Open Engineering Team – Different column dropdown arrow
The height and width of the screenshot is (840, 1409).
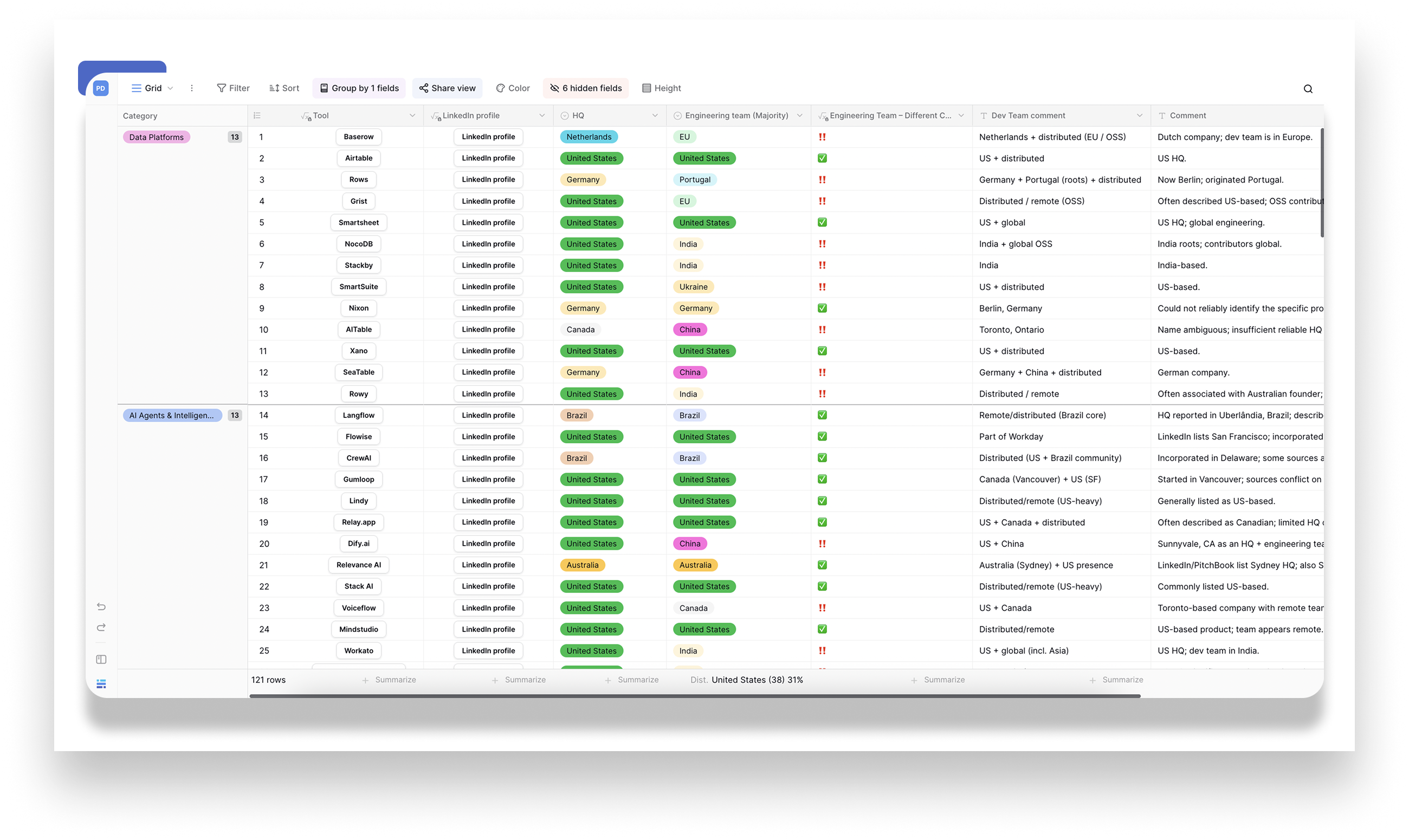pyautogui.click(x=961, y=115)
